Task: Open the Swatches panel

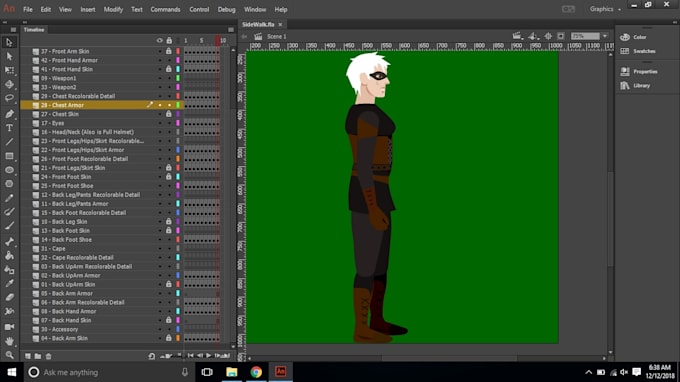Action: coord(638,51)
